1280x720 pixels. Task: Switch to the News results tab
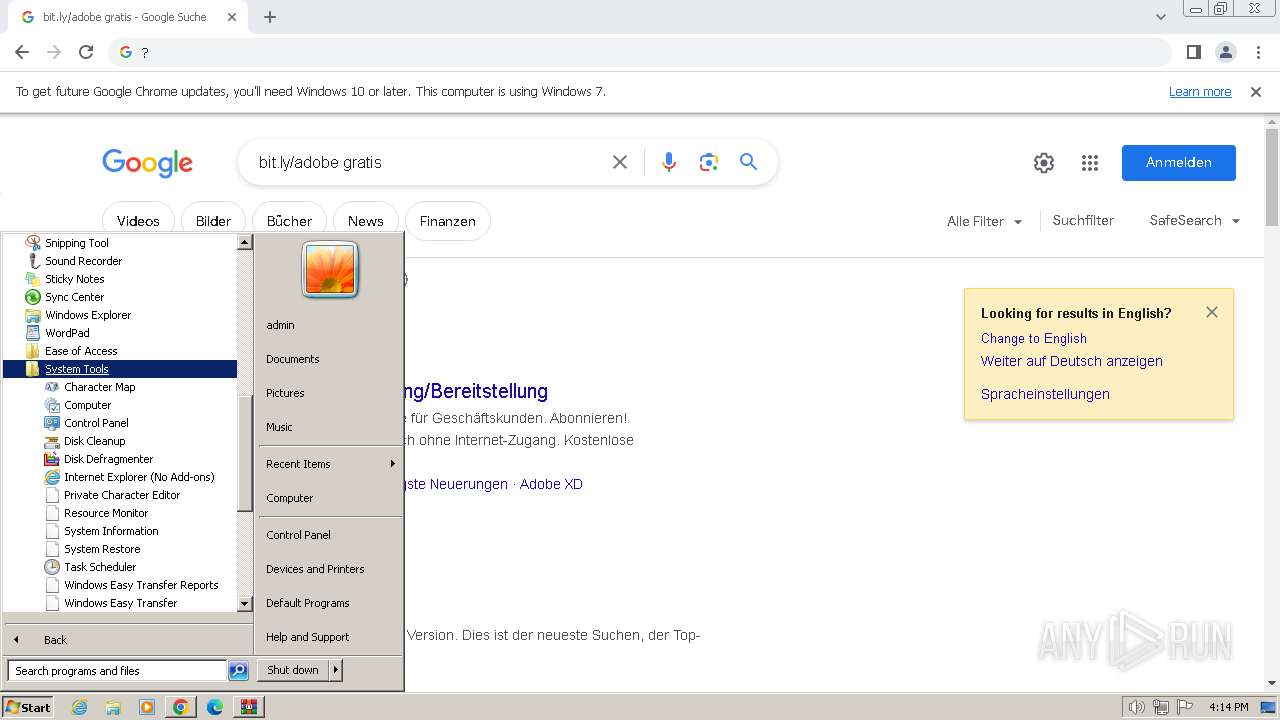[365, 221]
